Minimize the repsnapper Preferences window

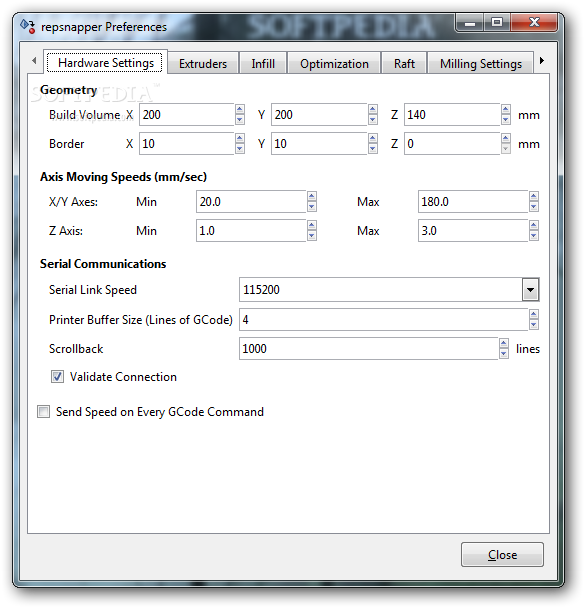[x=470, y=23]
